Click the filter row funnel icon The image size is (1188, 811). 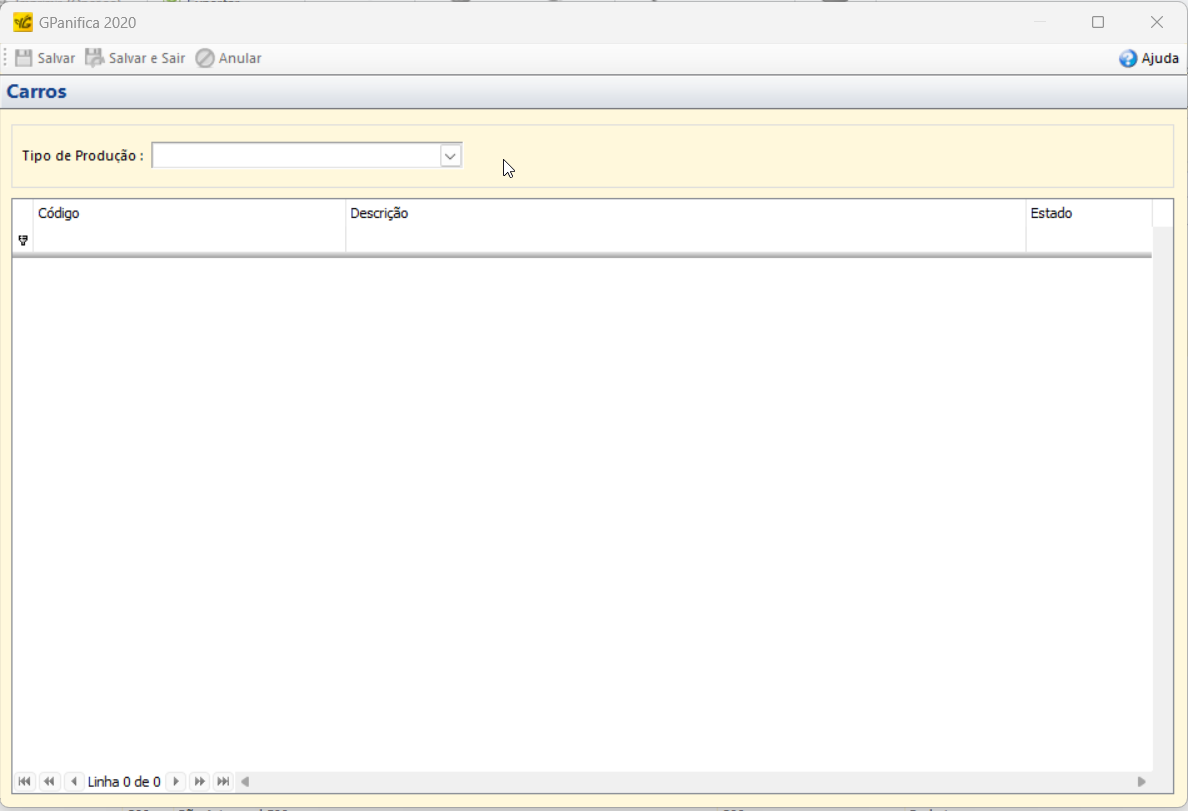pos(23,240)
